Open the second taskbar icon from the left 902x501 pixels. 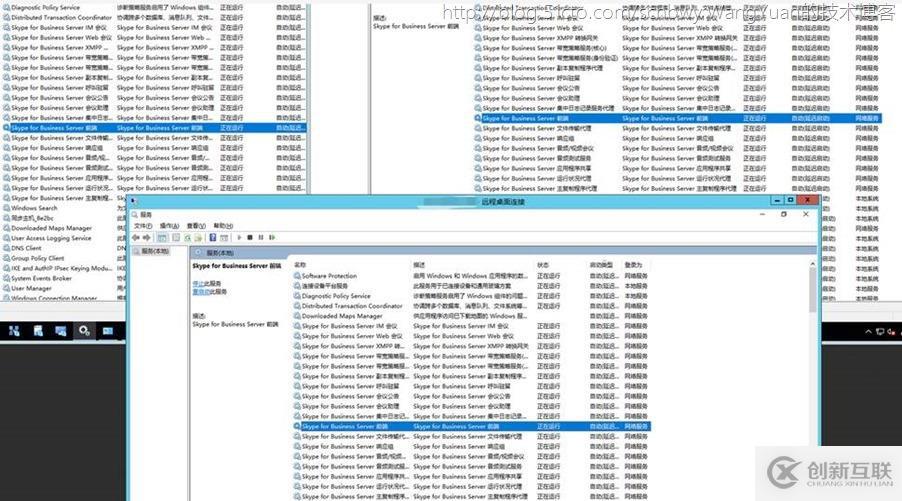pyautogui.click(x=38, y=331)
